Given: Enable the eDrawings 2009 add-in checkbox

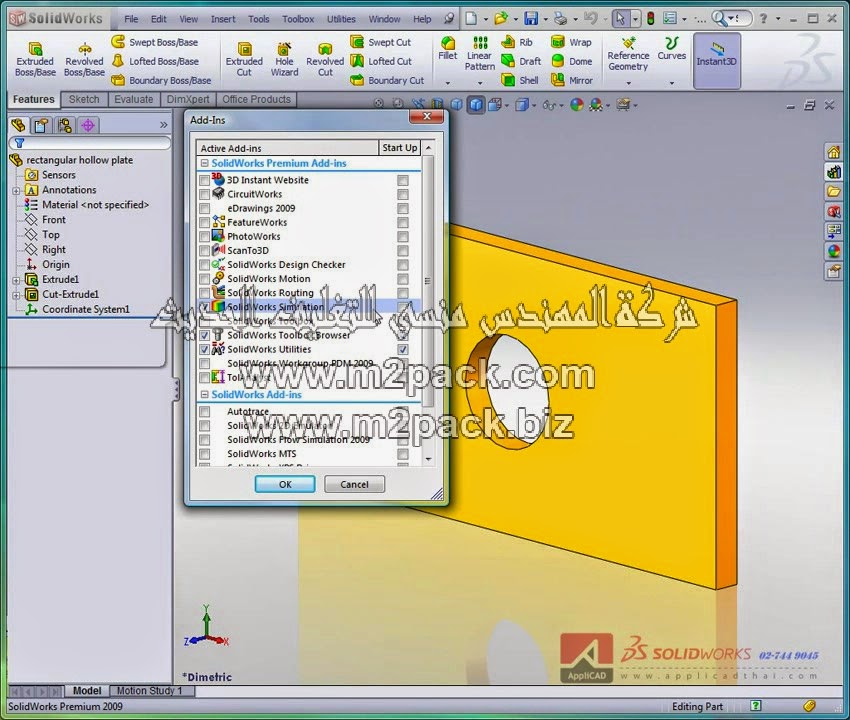Looking at the screenshot, I should (x=204, y=208).
